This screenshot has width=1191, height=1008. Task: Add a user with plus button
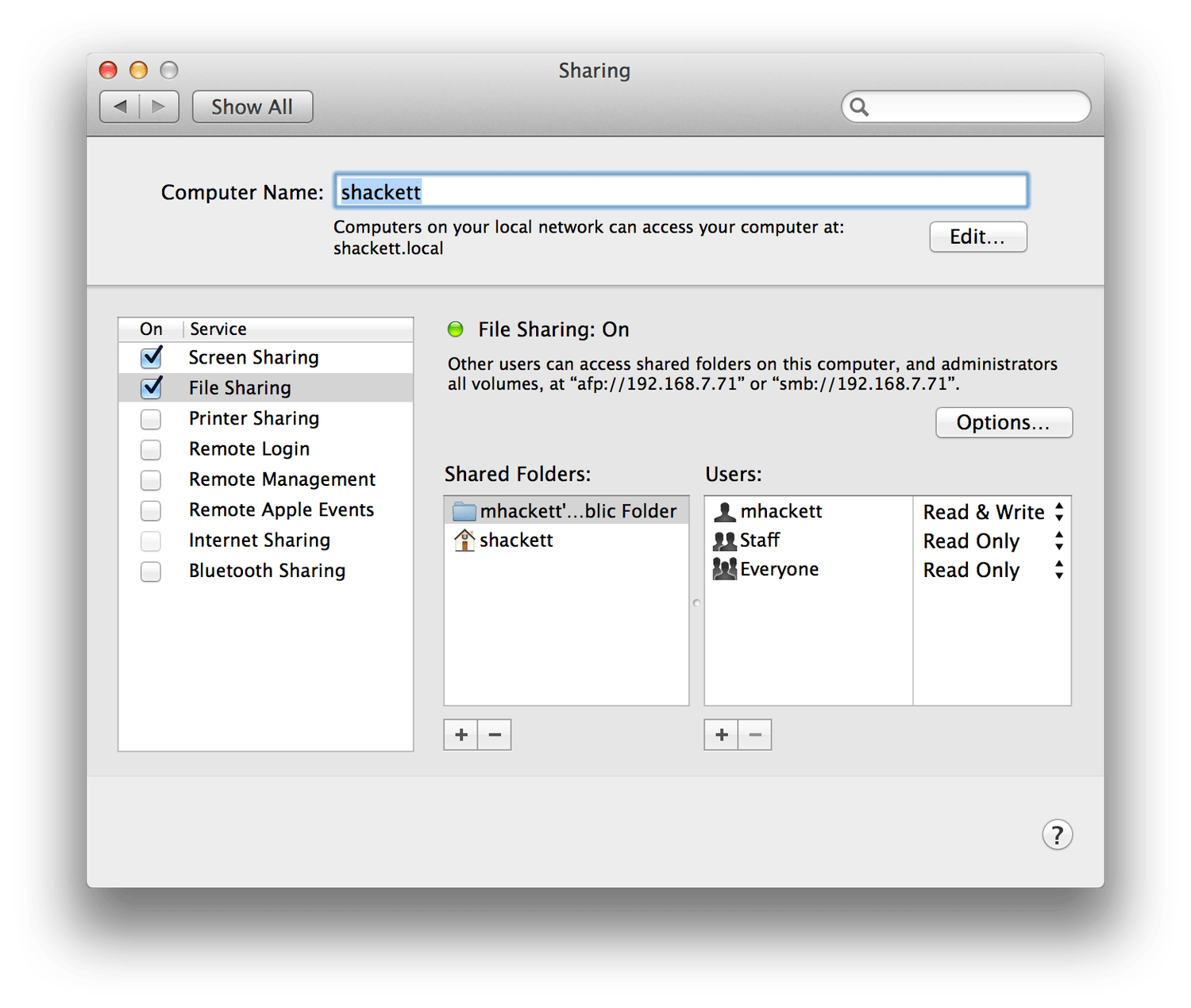[x=722, y=734]
